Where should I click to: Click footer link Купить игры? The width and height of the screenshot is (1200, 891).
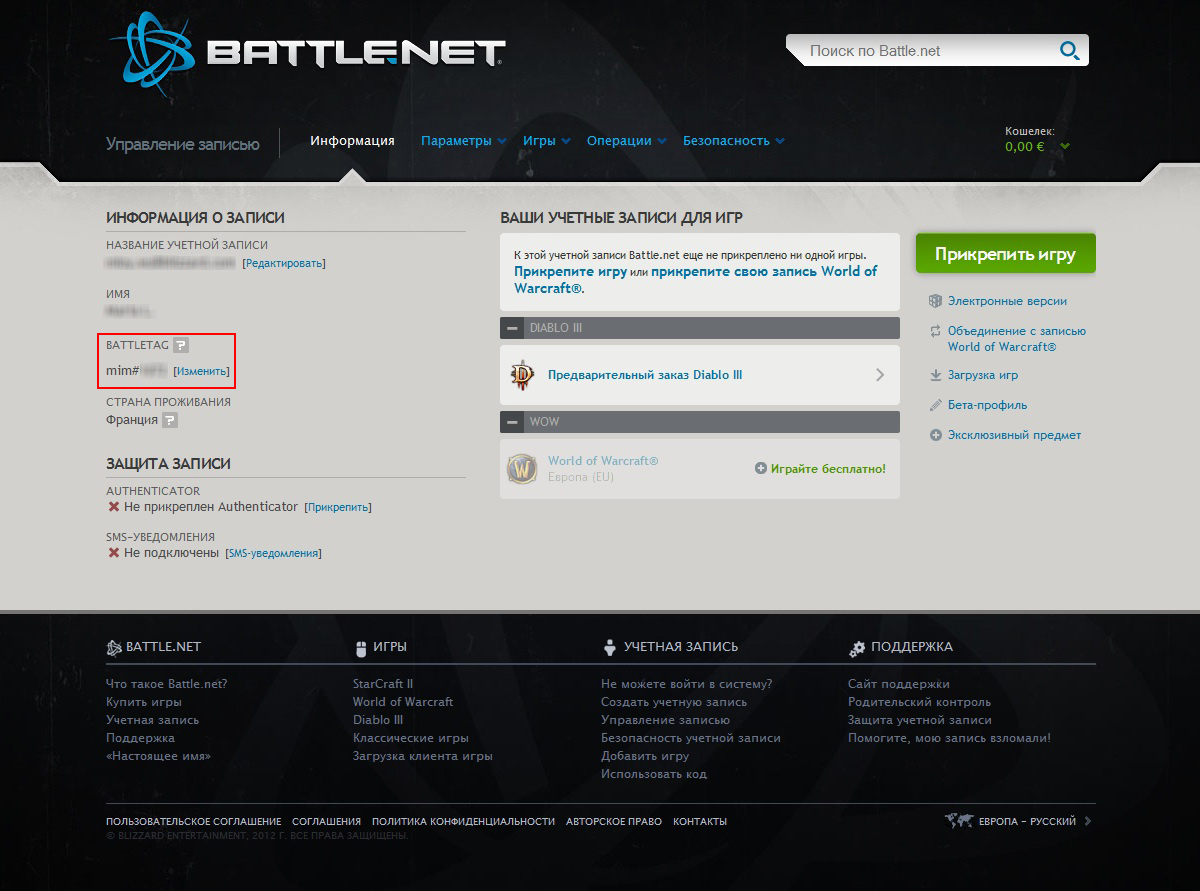tap(144, 702)
